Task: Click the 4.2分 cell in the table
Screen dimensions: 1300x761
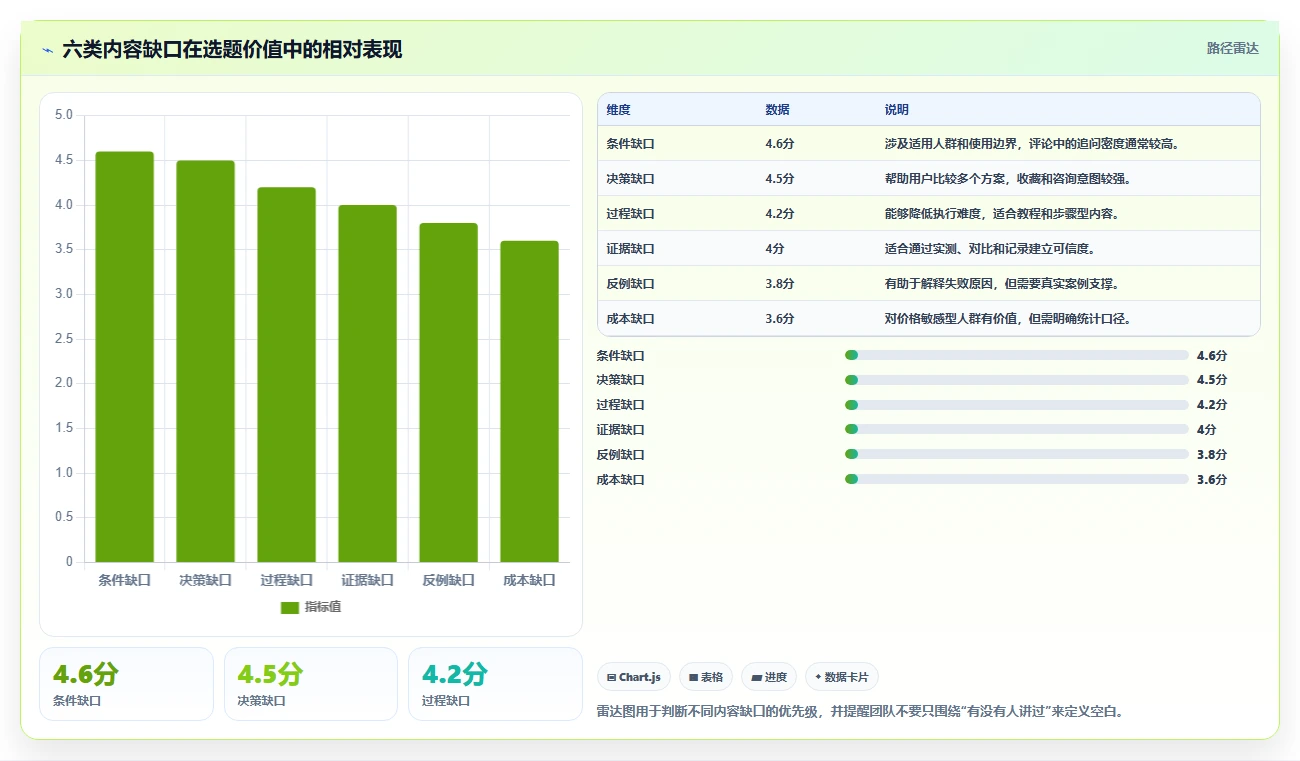Action: tap(780, 214)
